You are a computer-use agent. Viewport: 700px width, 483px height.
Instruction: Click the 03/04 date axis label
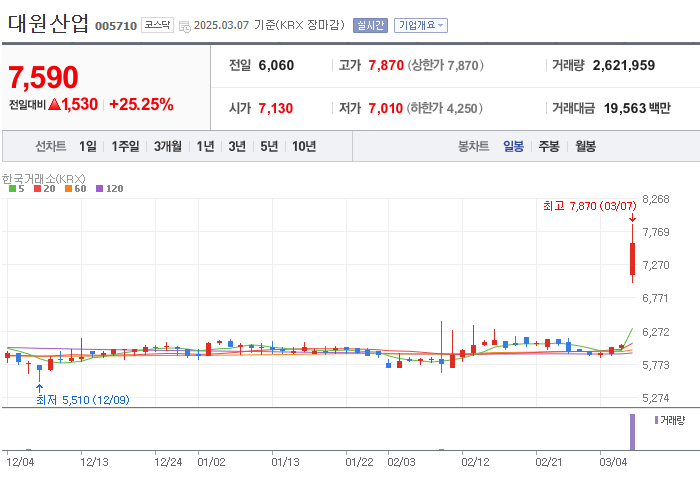pyautogui.click(x=613, y=462)
